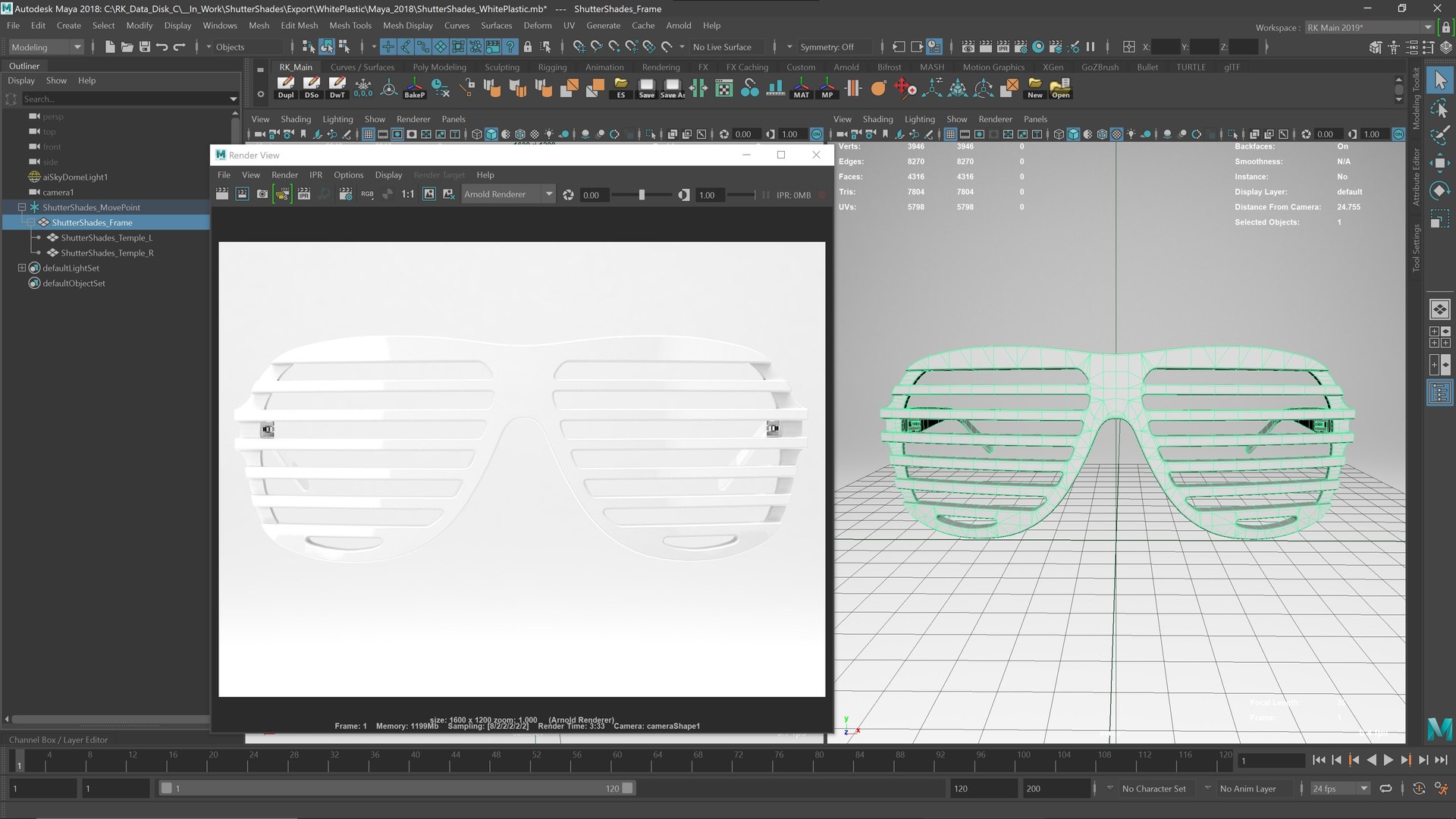This screenshot has height=819, width=1456.
Task: Click the New scene shelf icon
Action: coord(1034,88)
